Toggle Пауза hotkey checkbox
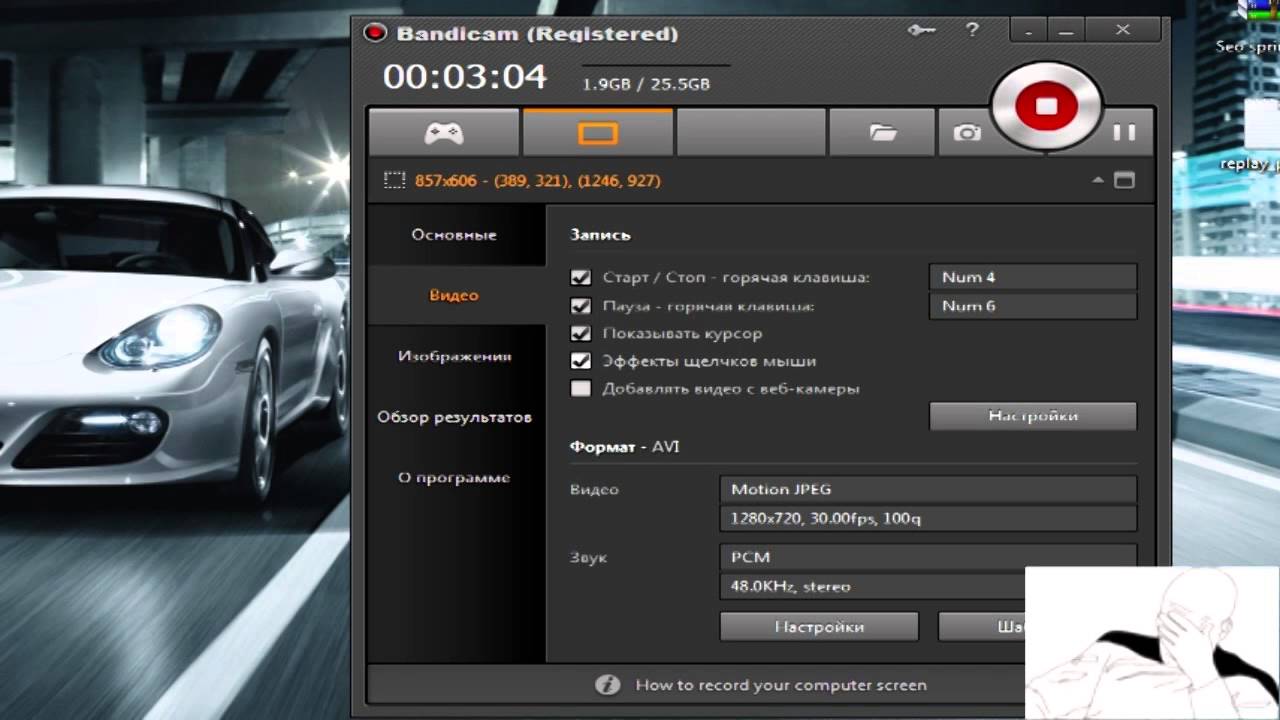This screenshot has height=720, width=1280. point(580,305)
